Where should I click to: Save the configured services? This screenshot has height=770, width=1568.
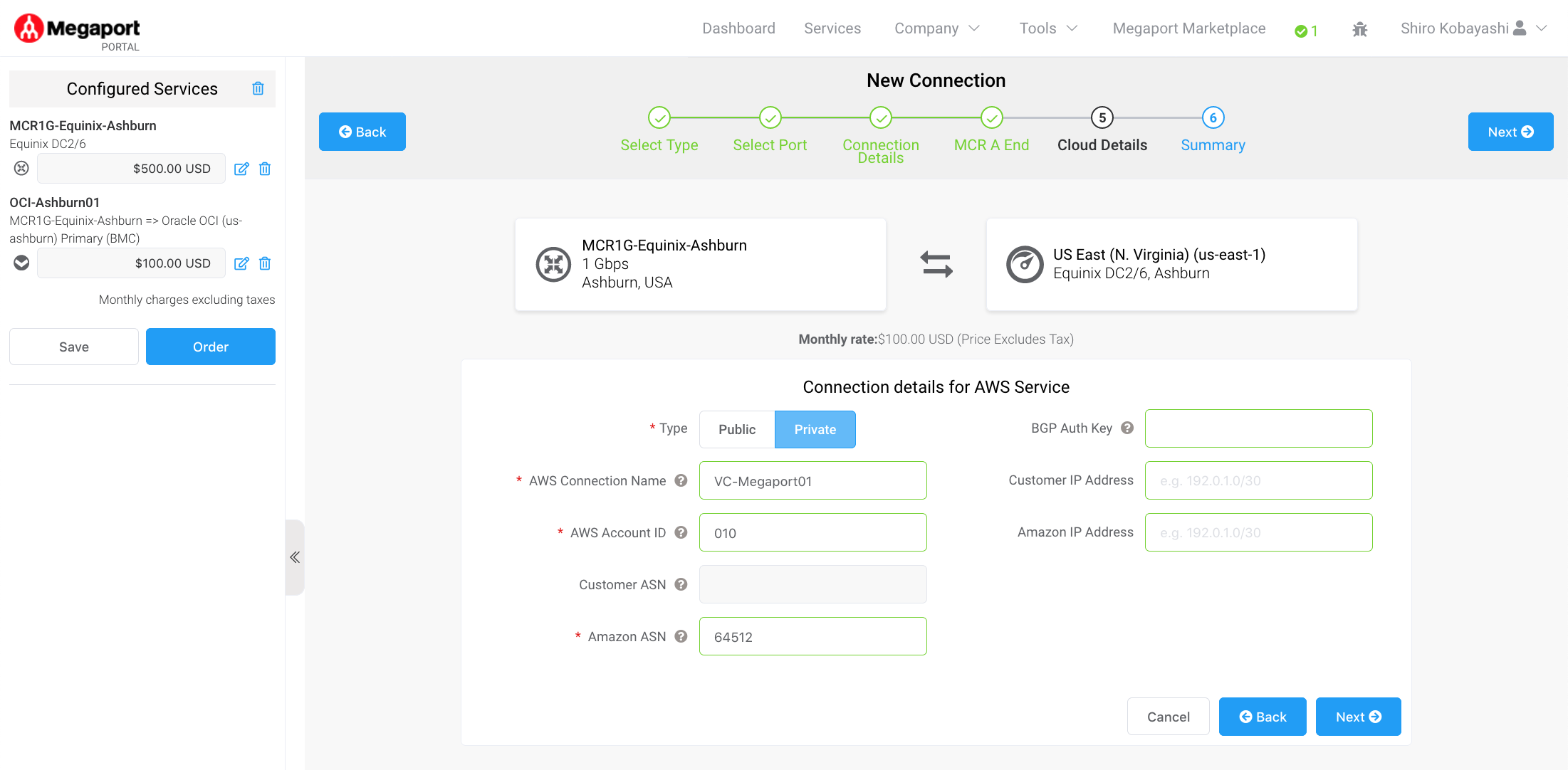[74, 347]
